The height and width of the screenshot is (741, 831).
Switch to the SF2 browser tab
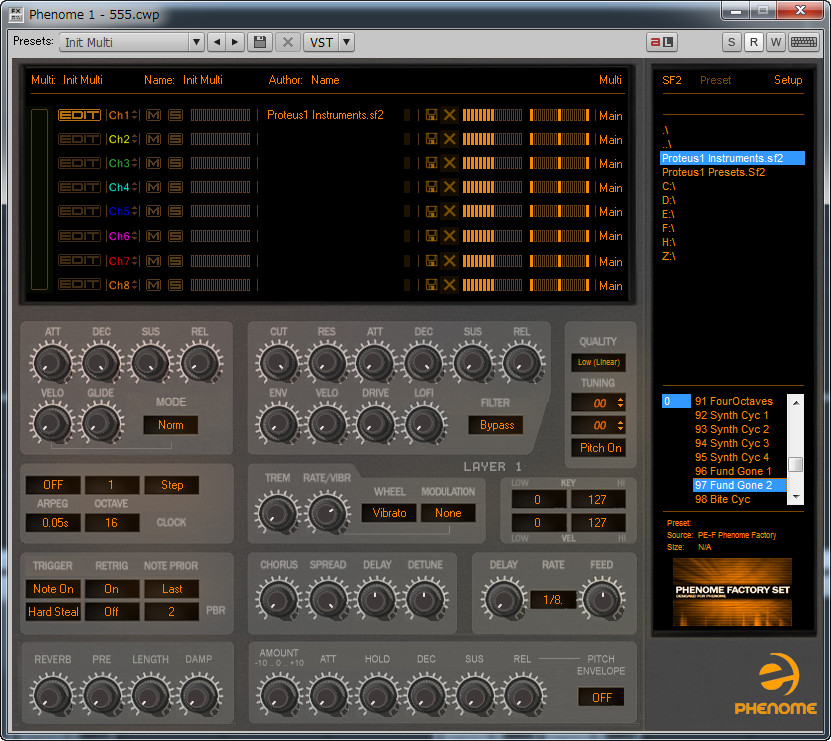tap(671, 80)
